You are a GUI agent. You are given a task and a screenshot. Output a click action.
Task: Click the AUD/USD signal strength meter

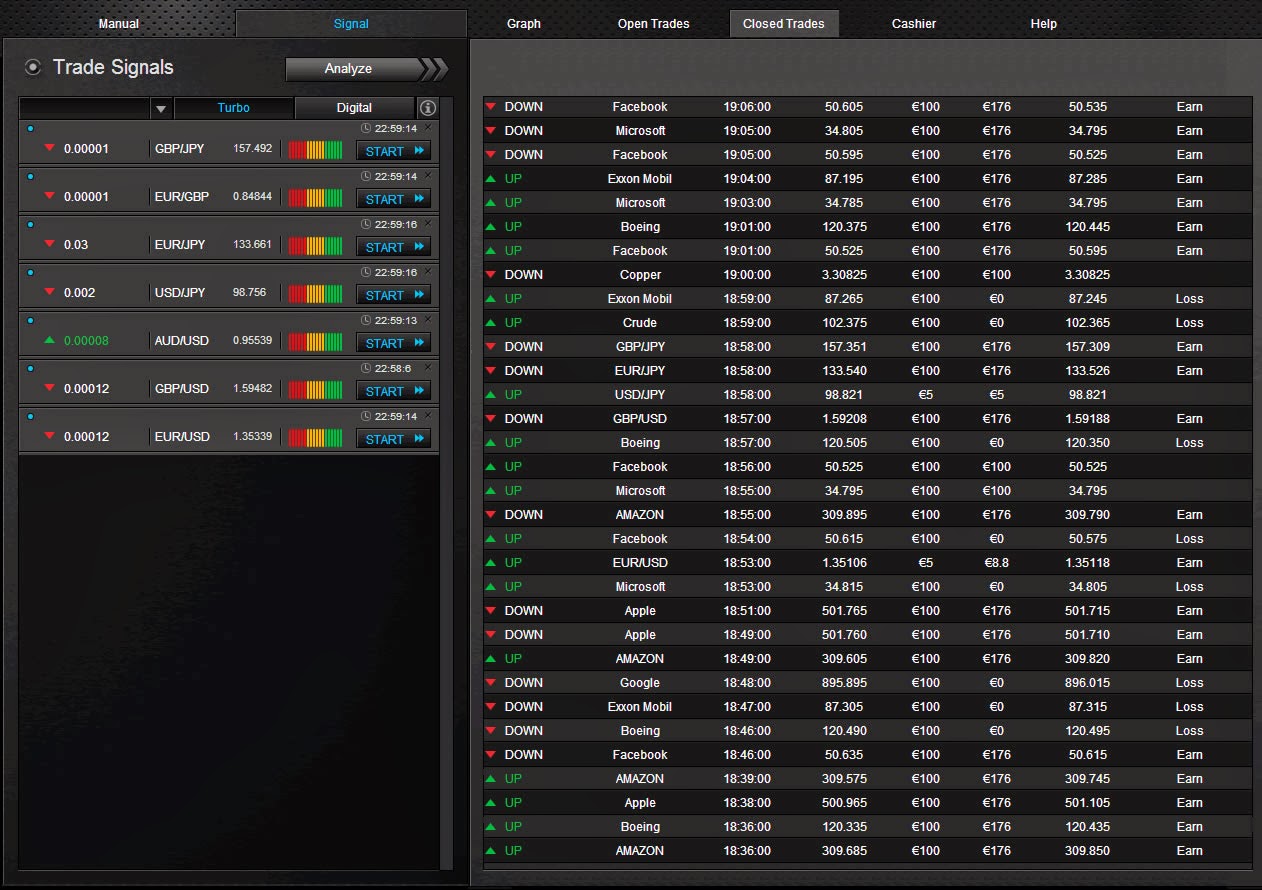(315, 342)
